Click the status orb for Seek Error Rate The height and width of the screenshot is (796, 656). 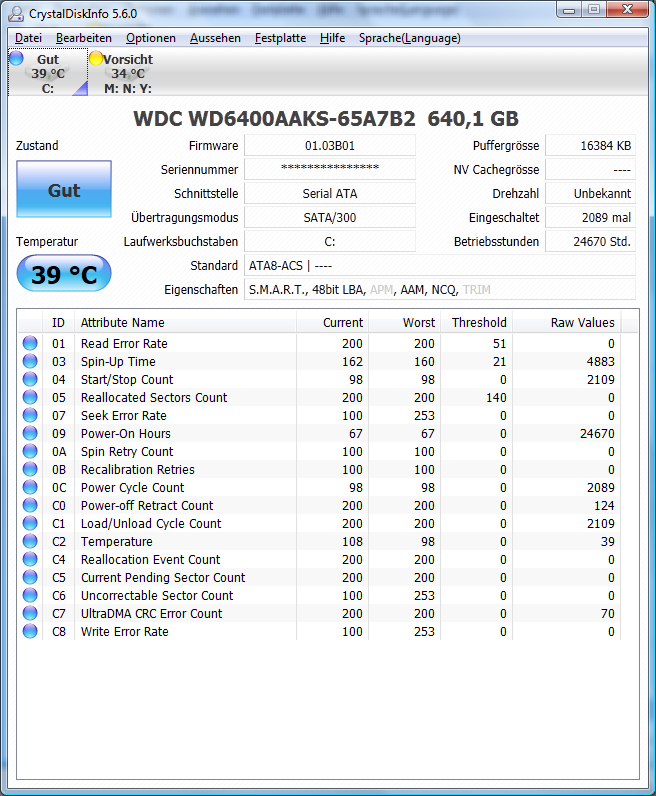pos(30,415)
